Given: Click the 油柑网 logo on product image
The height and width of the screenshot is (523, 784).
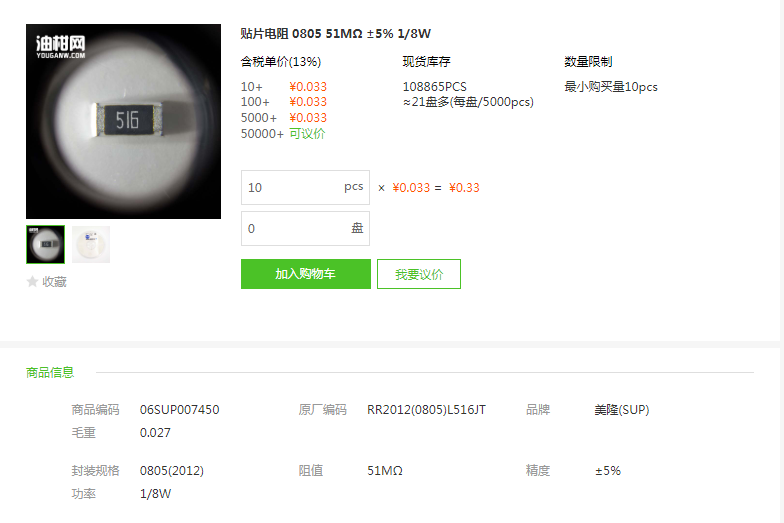Looking at the screenshot, I should click(60, 47).
